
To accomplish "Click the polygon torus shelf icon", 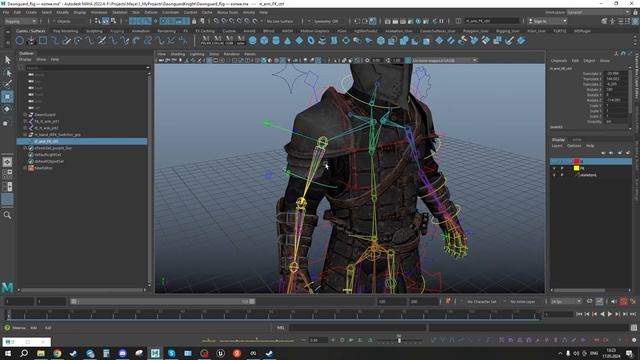I will [311, 40].
